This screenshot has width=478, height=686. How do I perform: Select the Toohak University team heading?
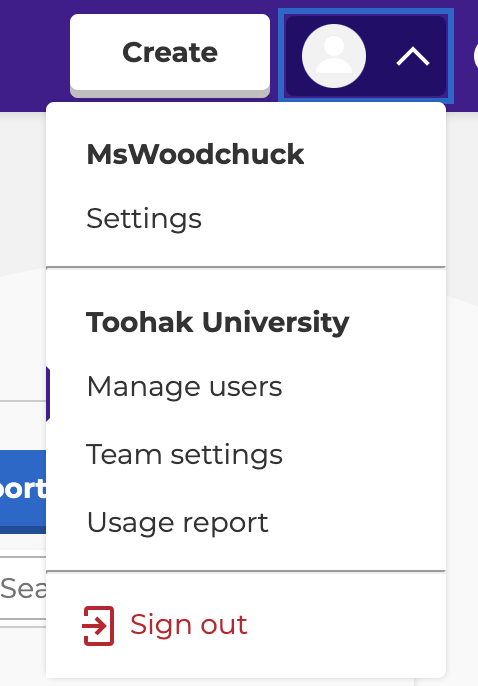coord(217,323)
